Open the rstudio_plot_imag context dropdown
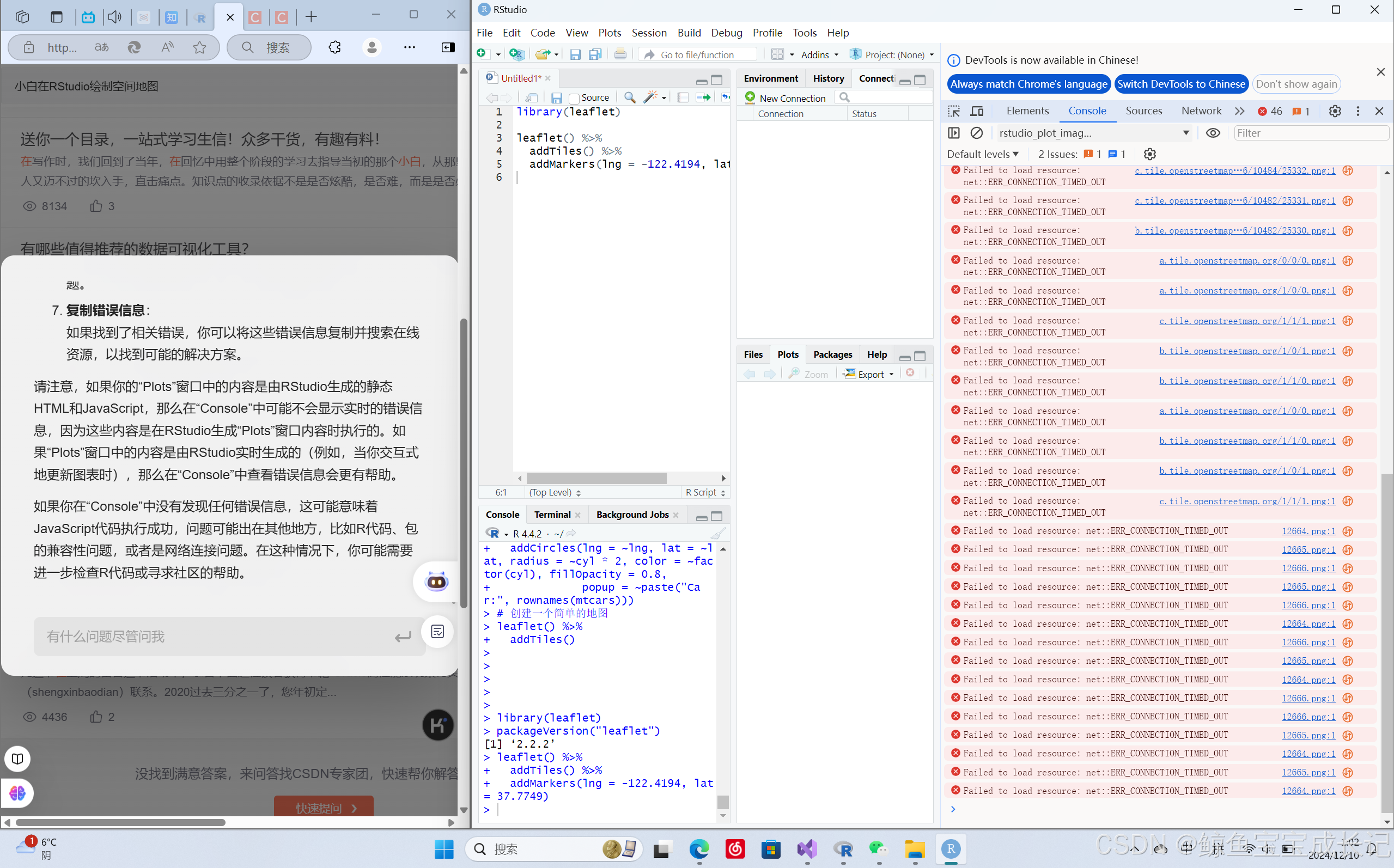 (1094, 133)
